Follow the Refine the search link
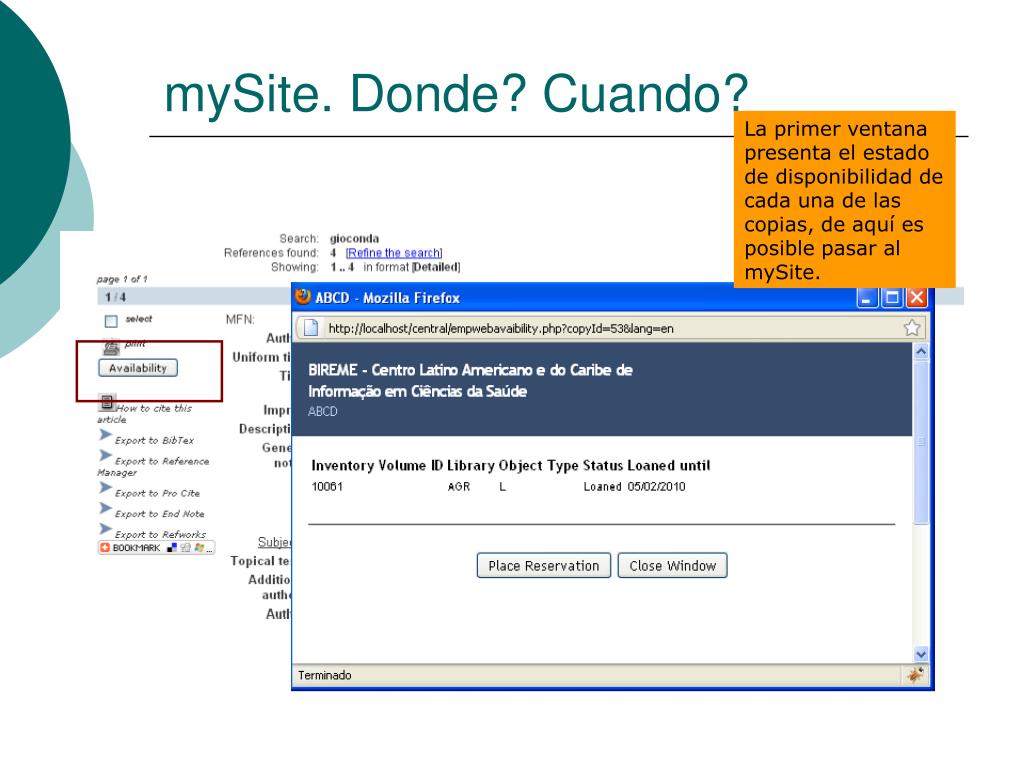 (394, 253)
